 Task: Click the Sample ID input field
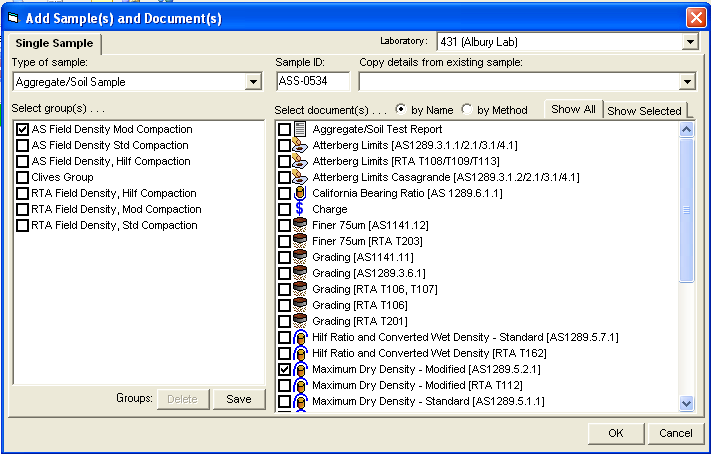[312, 82]
